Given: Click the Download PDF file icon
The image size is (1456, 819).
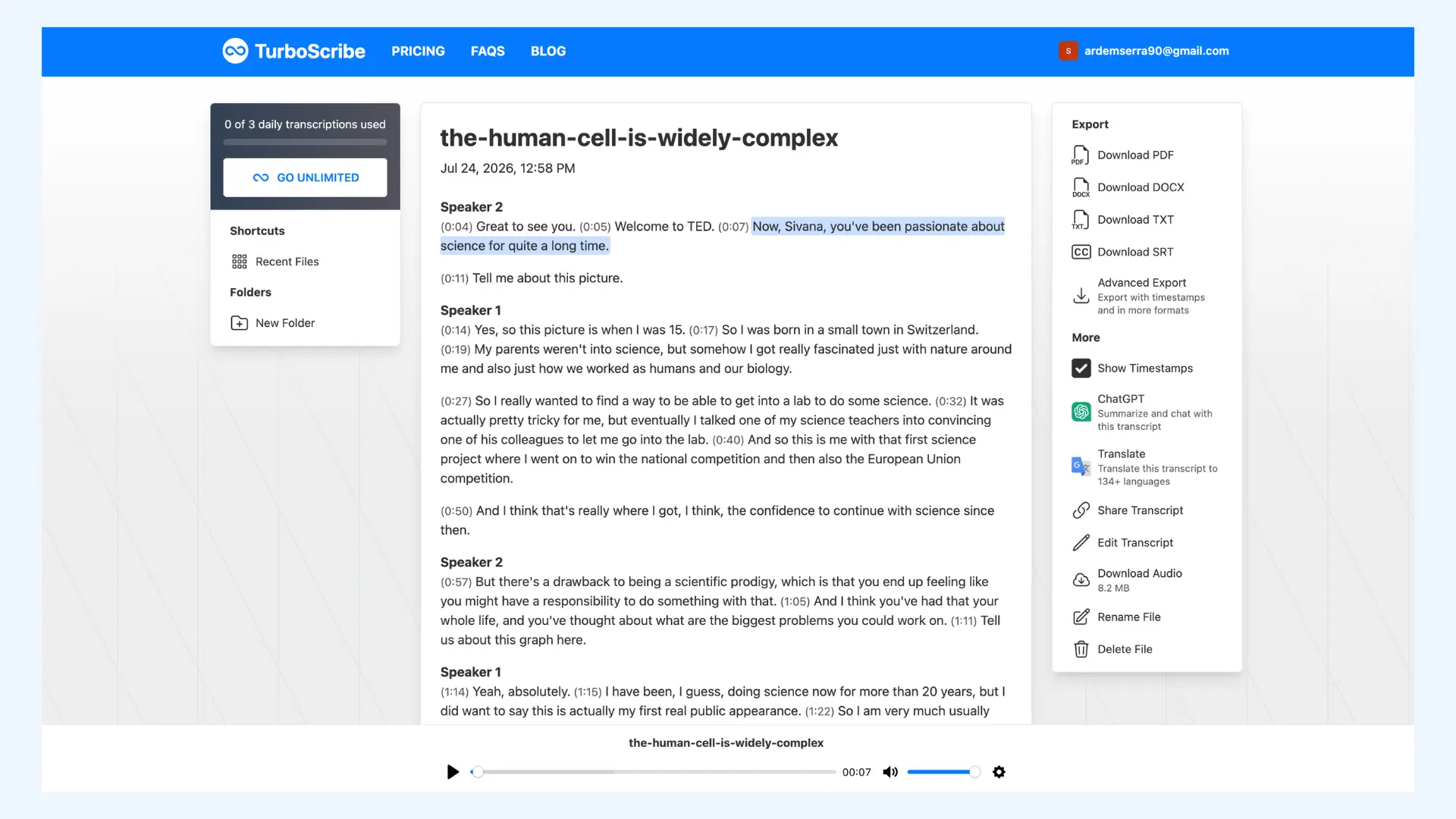Looking at the screenshot, I should pyautogui.click(x=1081, y=155).
